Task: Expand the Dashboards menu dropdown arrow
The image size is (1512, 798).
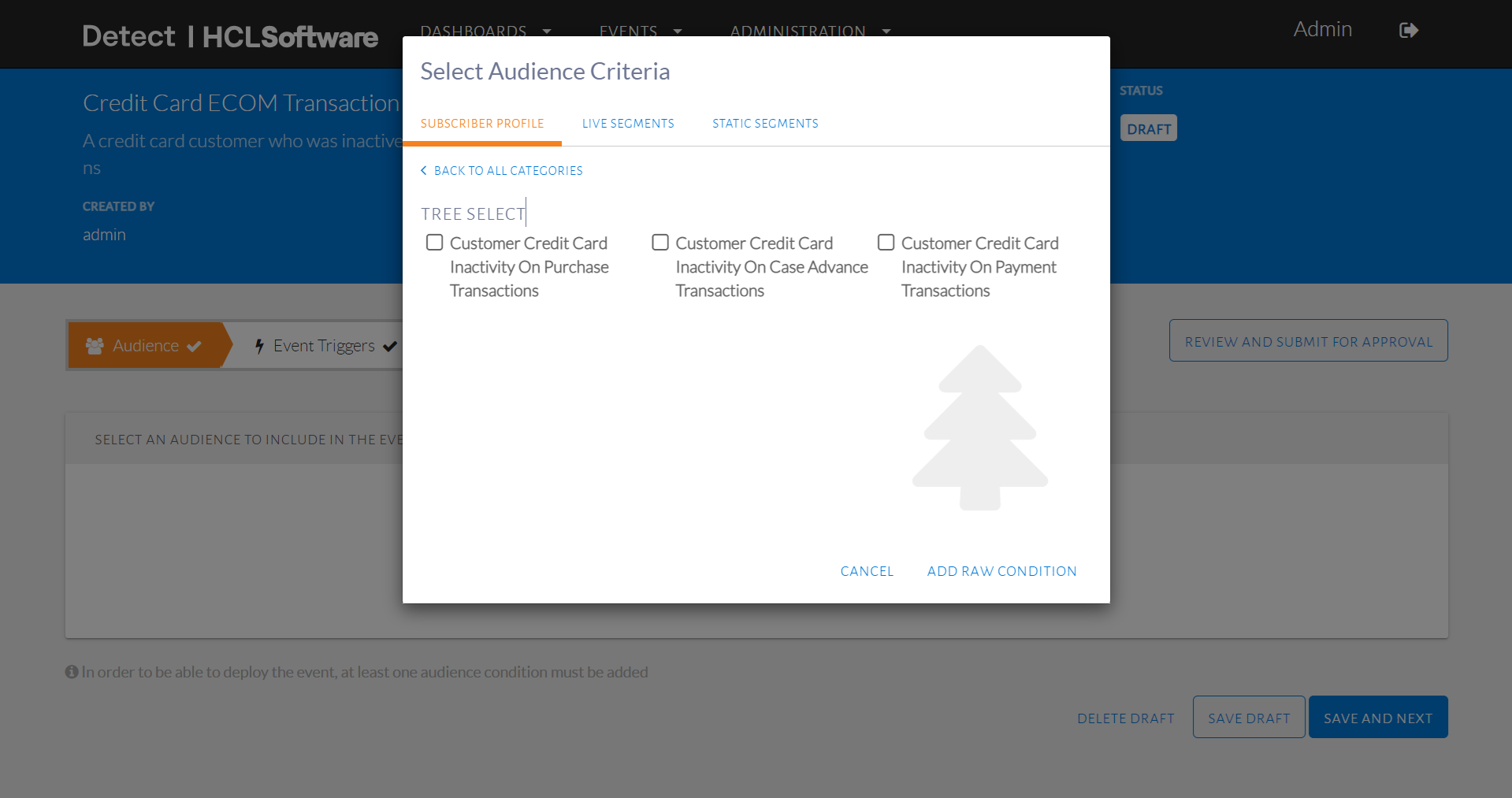Action: click(547, 32)
